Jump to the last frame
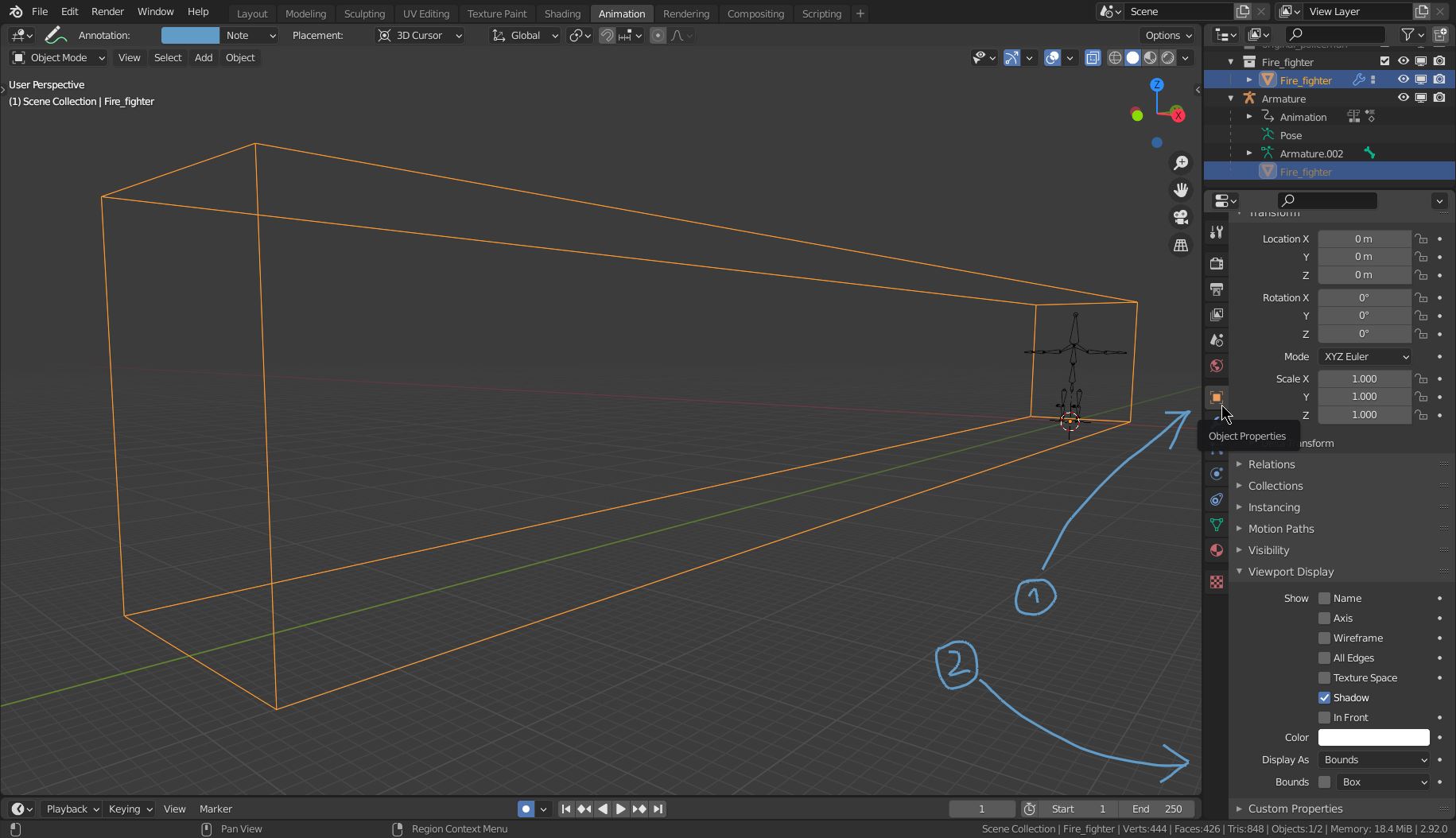 658,809
